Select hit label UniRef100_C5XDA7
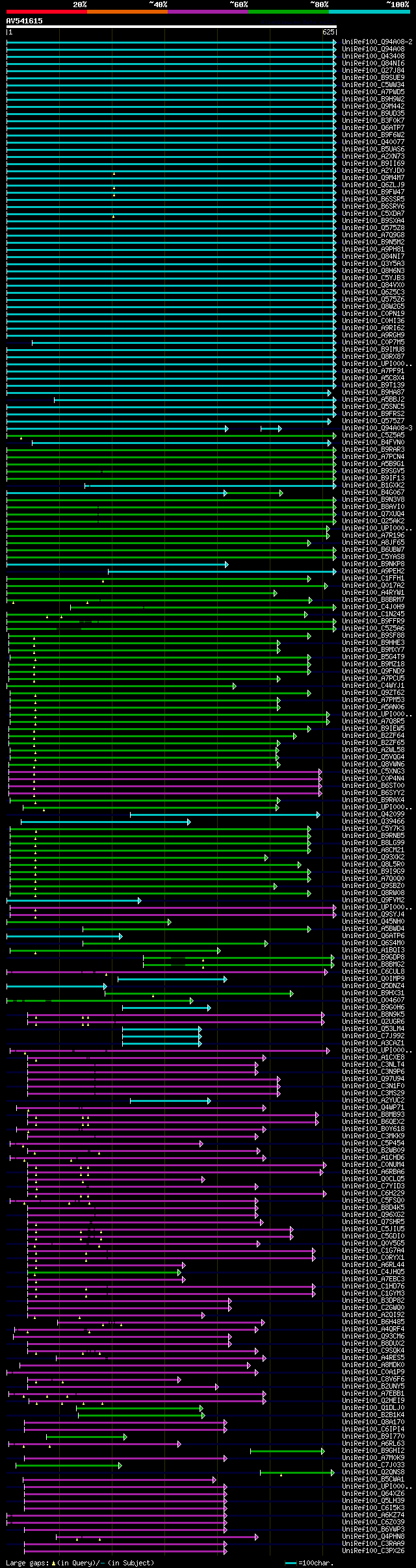Image resolution: width=416 pixels, height=1568 pixels. point(373,213)
